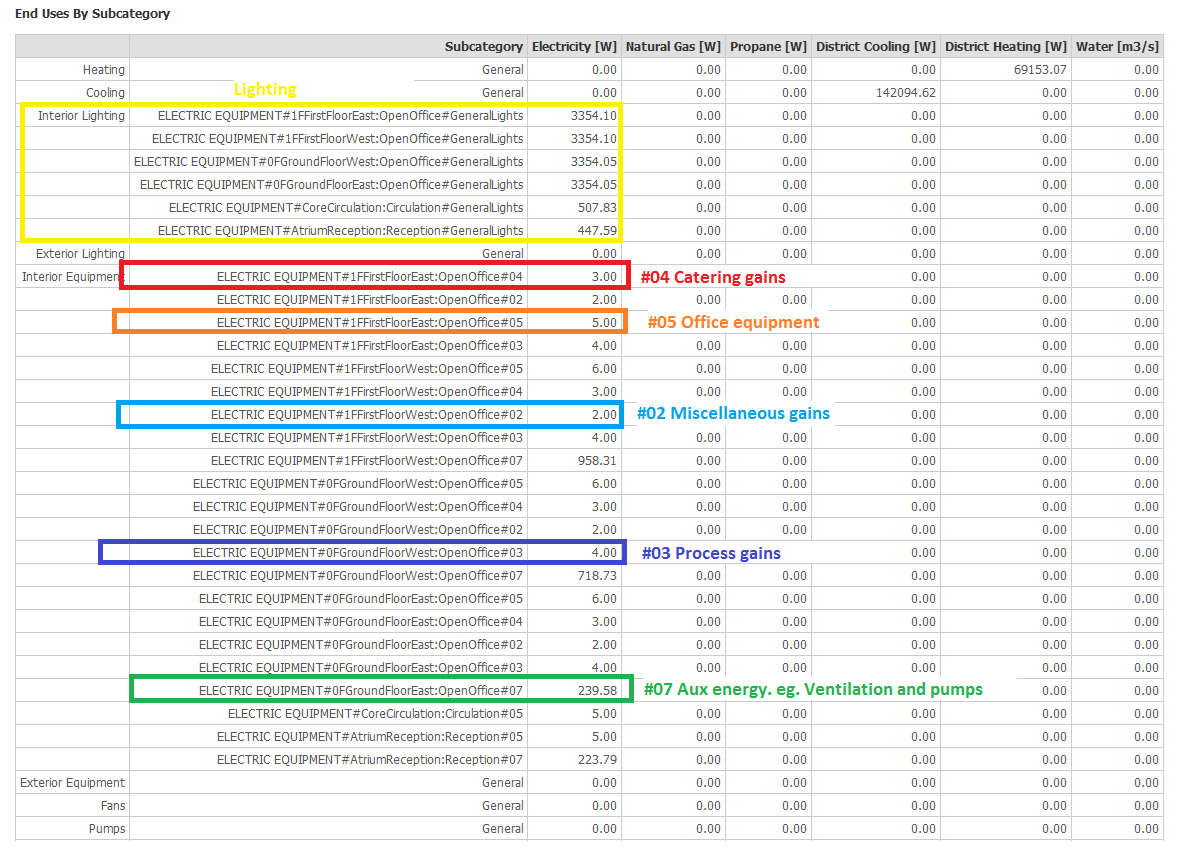
Task: Select the District Cooling [W] column header
Action: (x=875, y=47)
